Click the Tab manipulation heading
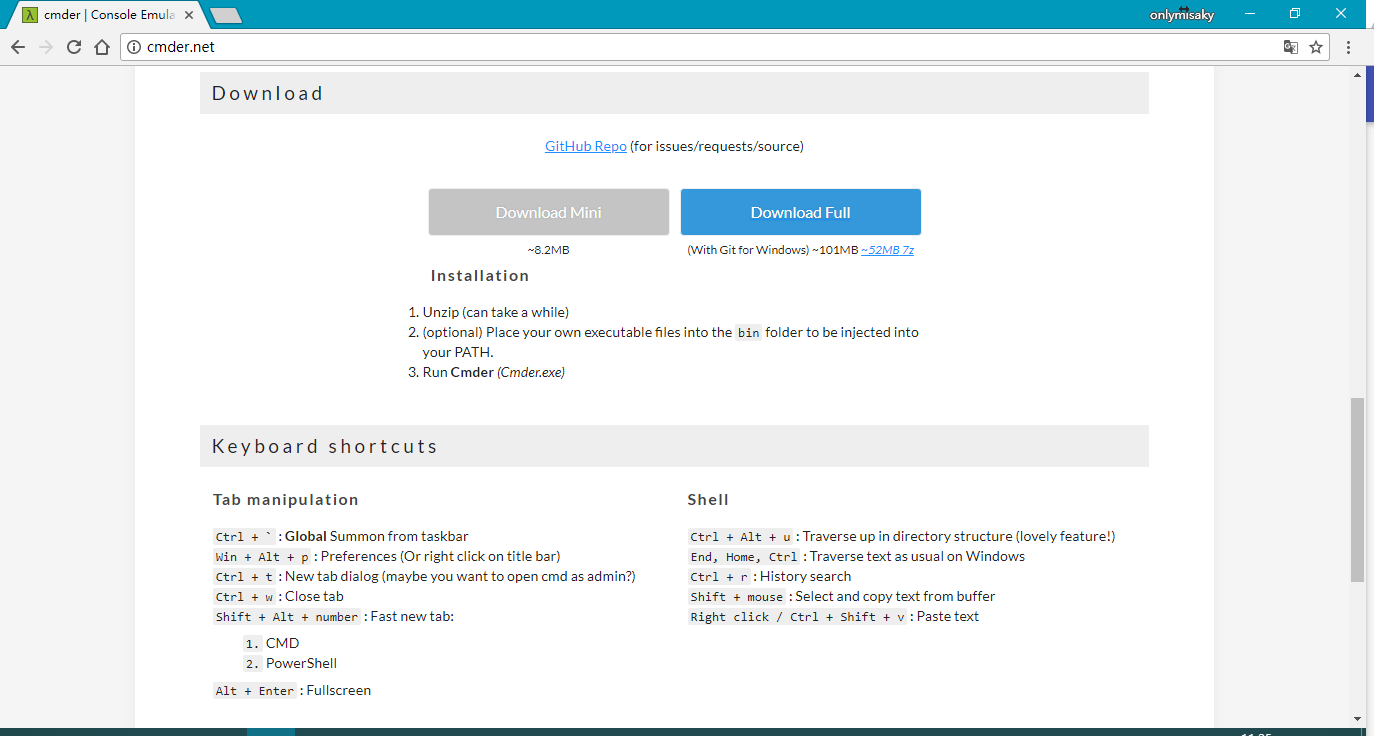 coord(286,500)
